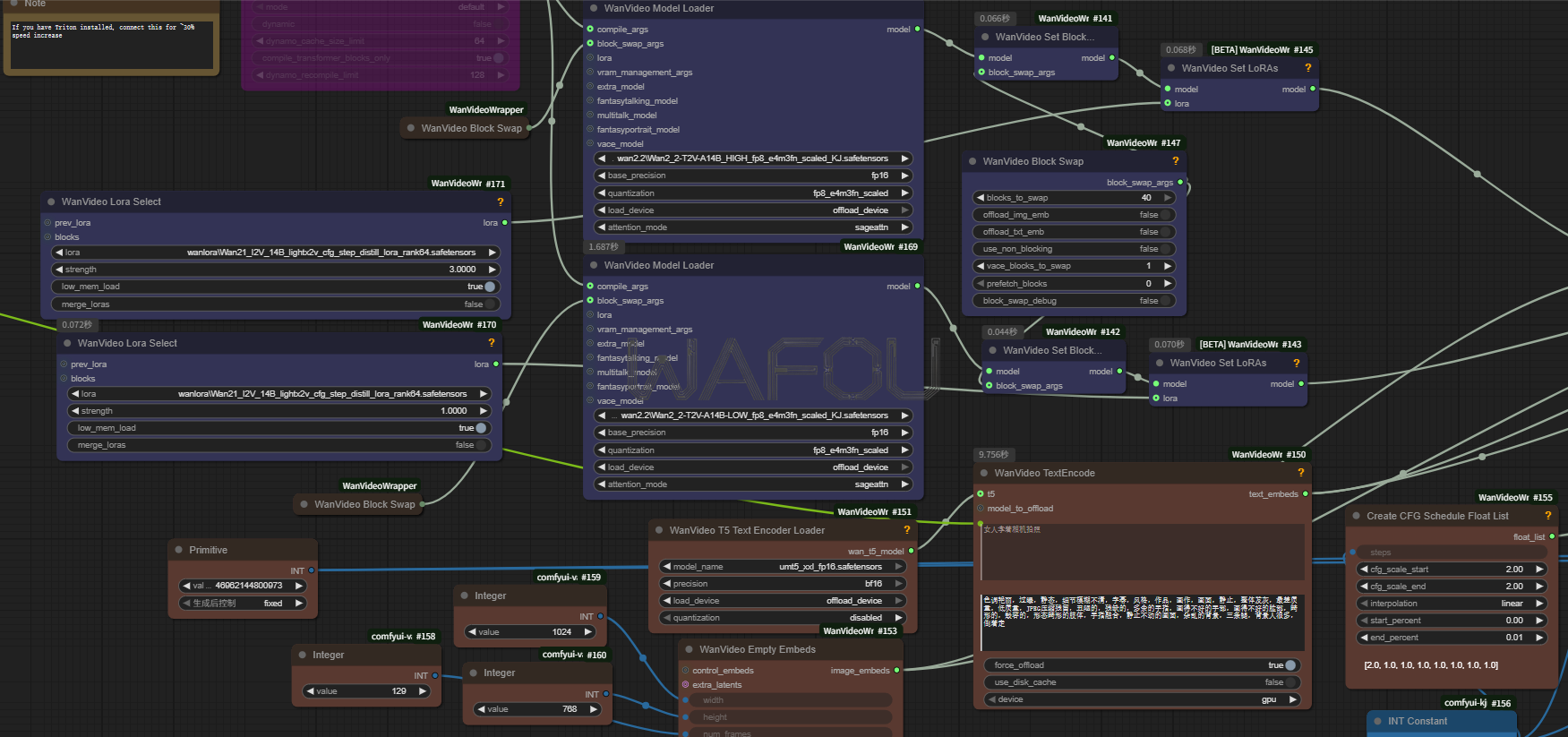The height and width of the screenshot is (737, 1568).
Task: Open help for T5 Text Encoder Loader
Action: point(906,530)
